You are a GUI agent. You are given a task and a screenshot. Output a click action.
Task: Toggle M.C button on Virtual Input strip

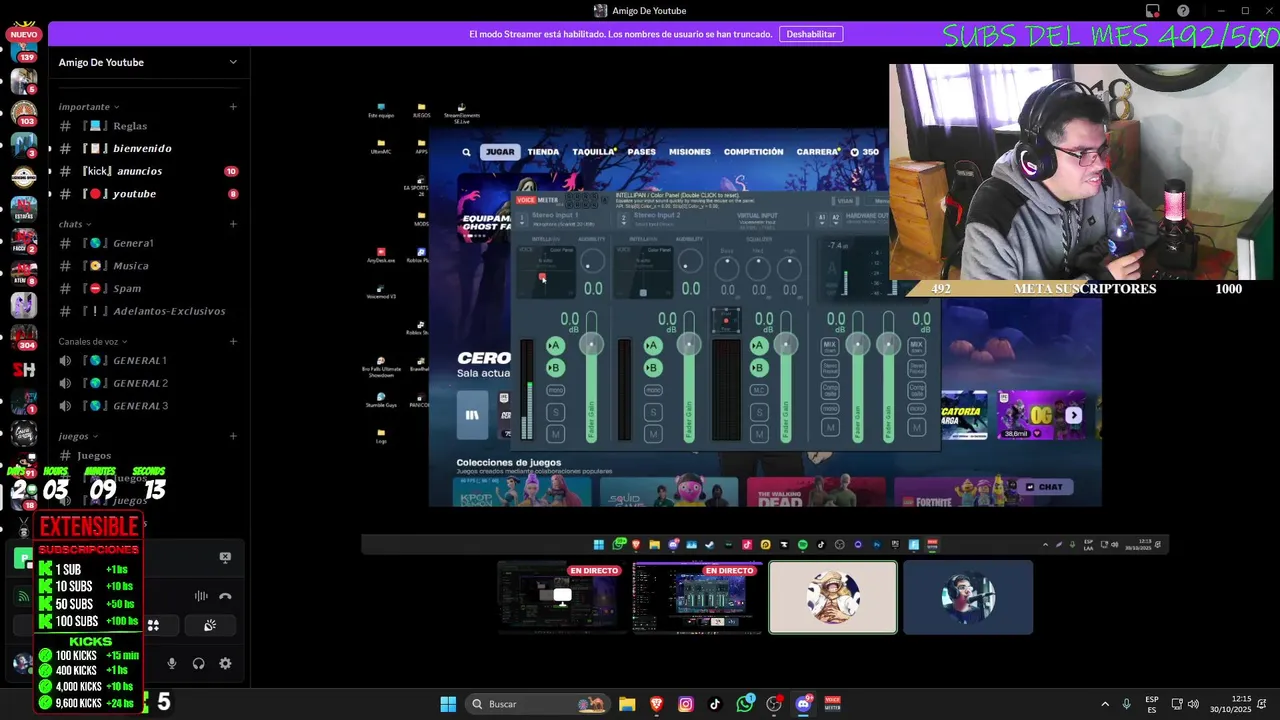point(759,390)
